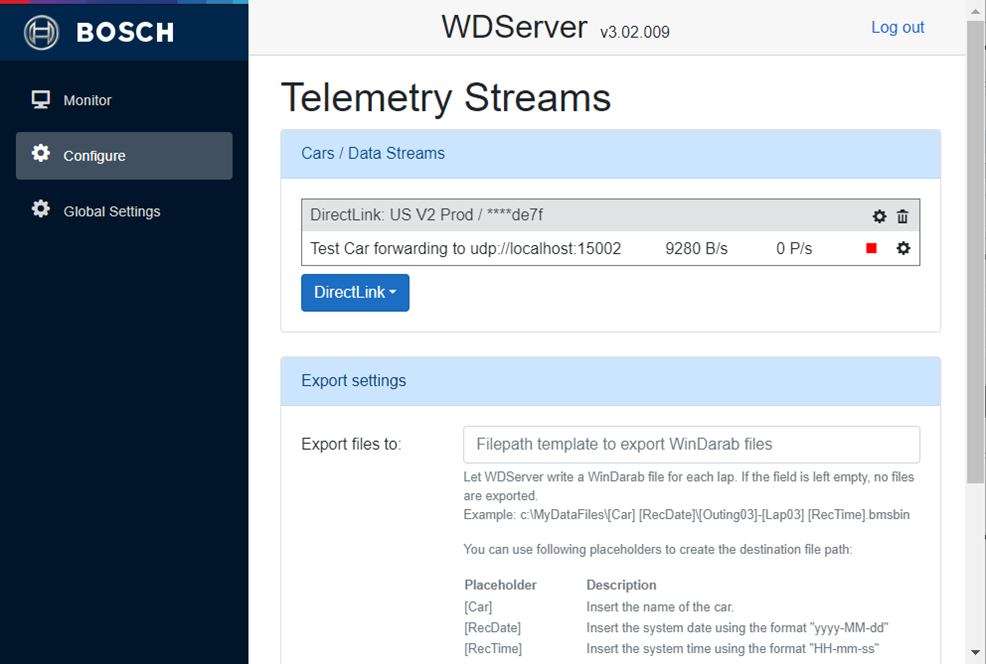Click the scrollbar up arrow
Image resolution: width=986 pixels, height=664 pixels.
975,10
